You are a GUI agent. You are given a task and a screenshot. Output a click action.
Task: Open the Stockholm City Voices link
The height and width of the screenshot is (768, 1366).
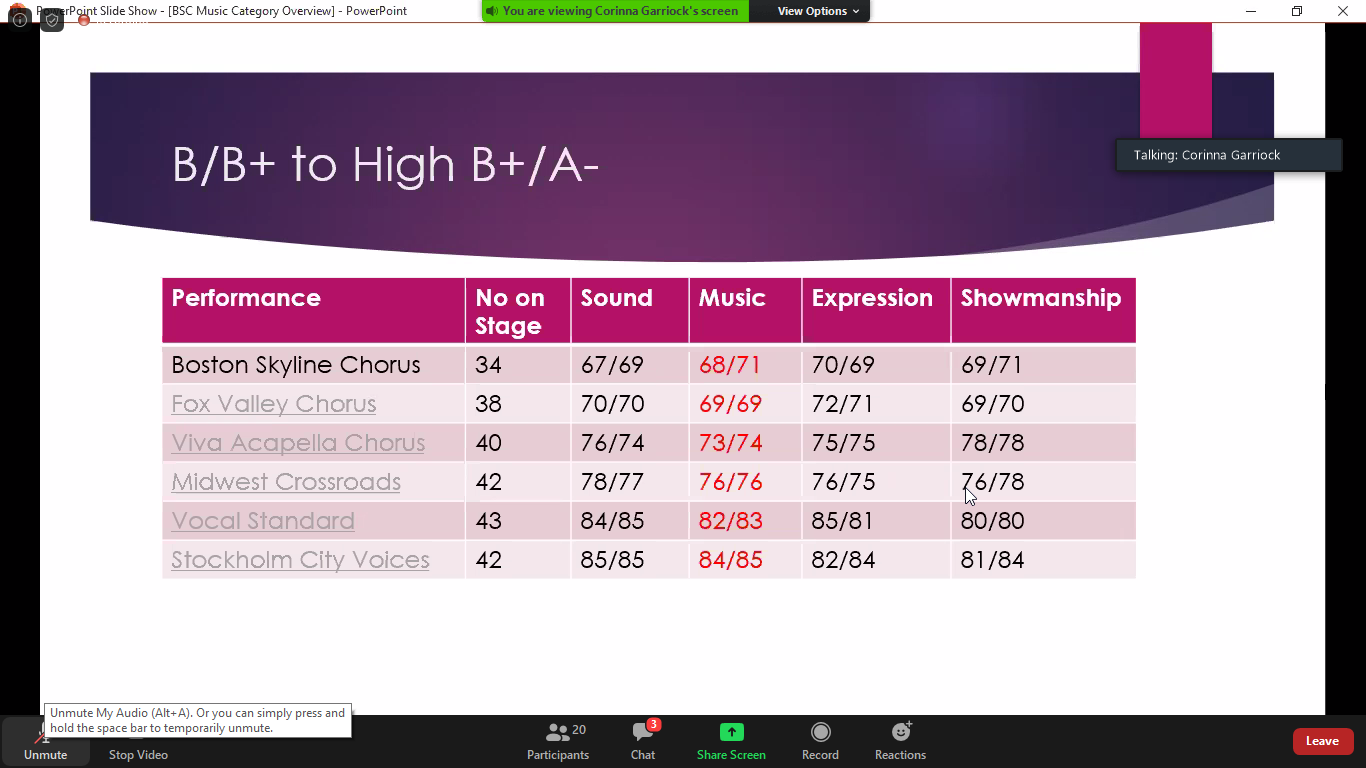pos(300,560)
